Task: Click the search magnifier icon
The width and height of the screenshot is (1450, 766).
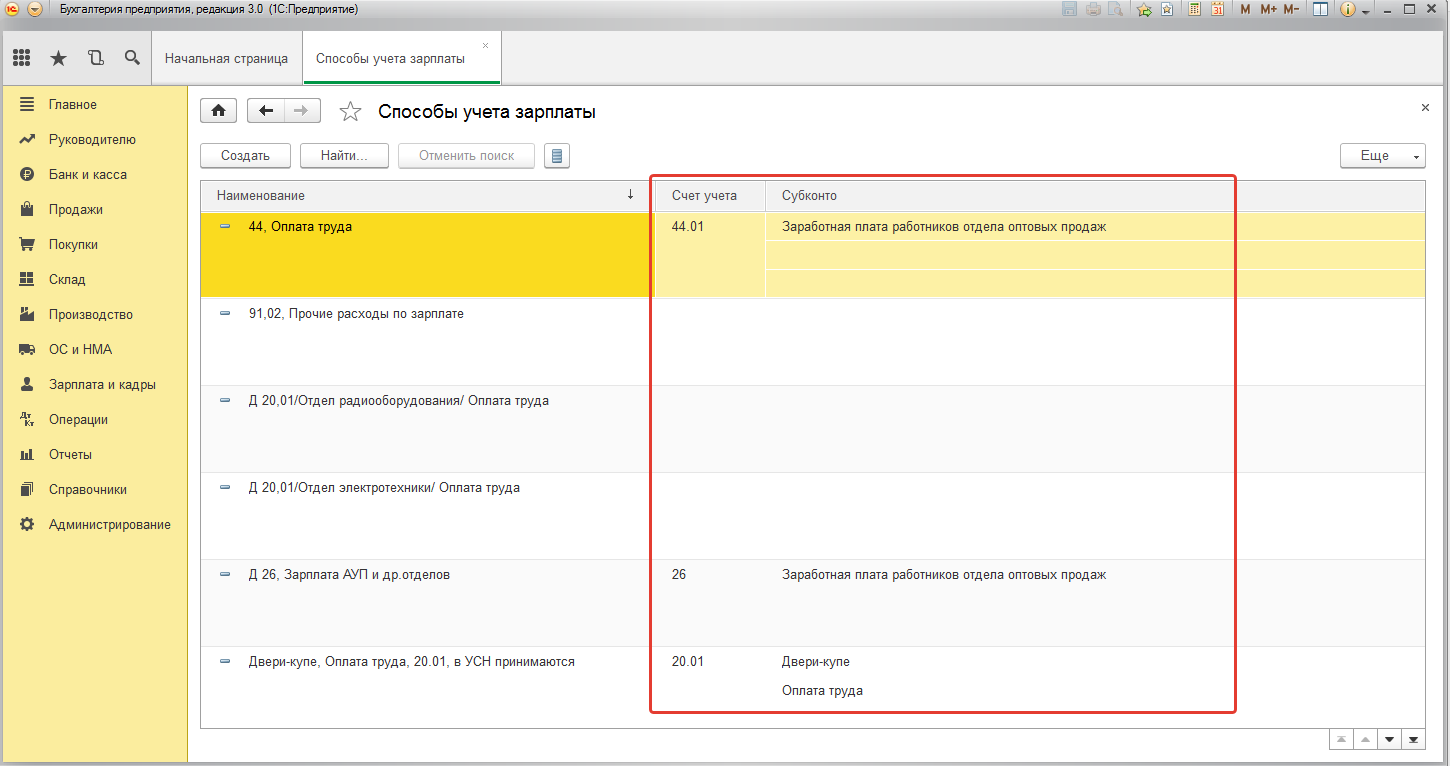Action: 132,58
